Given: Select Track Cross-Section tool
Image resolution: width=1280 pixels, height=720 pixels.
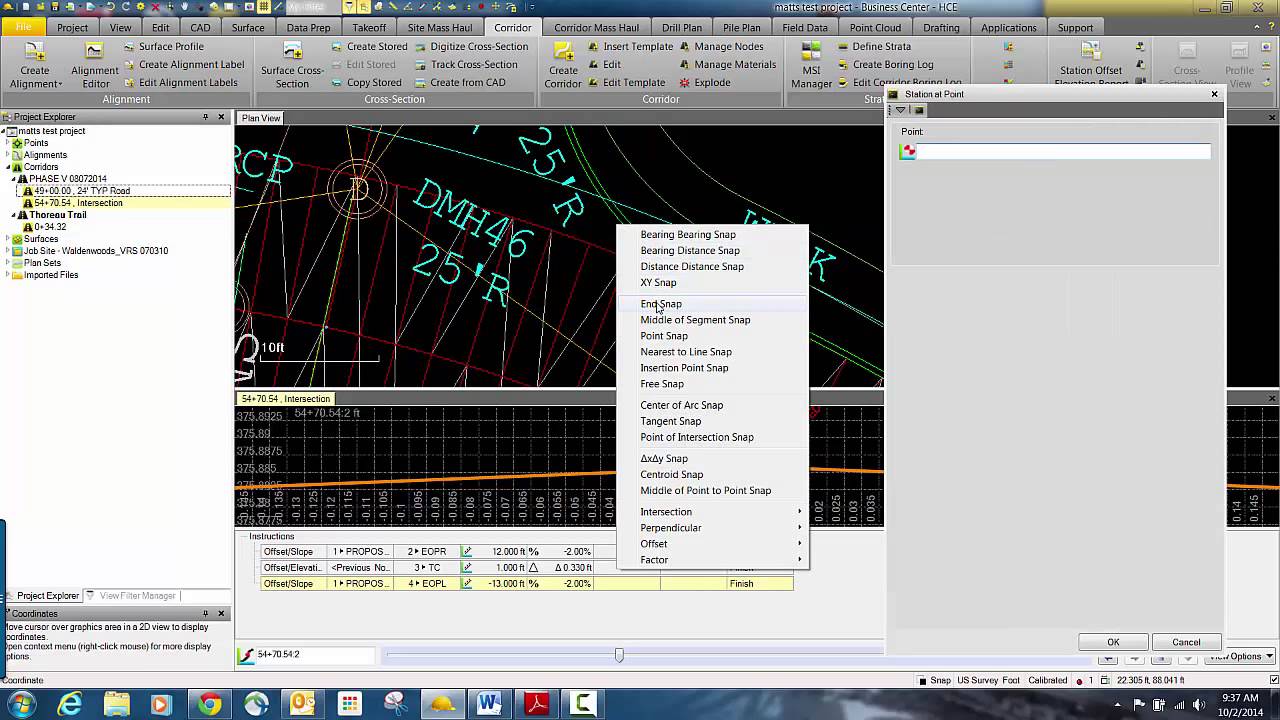Looking at the screenshot, I should [x=465, y=65].
